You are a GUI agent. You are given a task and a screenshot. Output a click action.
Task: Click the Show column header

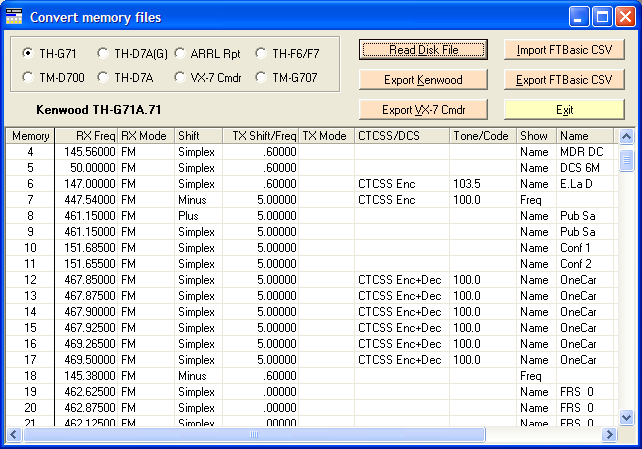(537, 136)
